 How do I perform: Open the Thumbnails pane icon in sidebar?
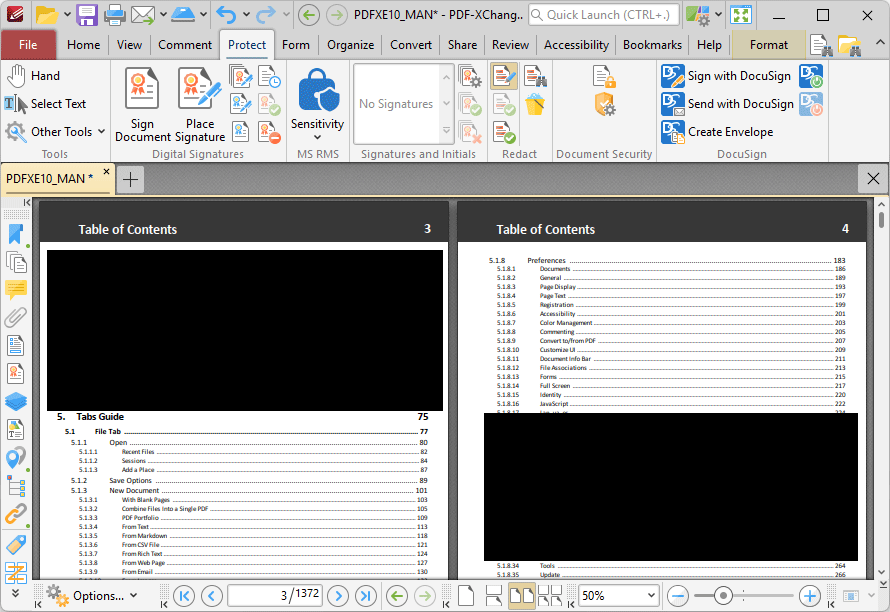pos(16,262)
